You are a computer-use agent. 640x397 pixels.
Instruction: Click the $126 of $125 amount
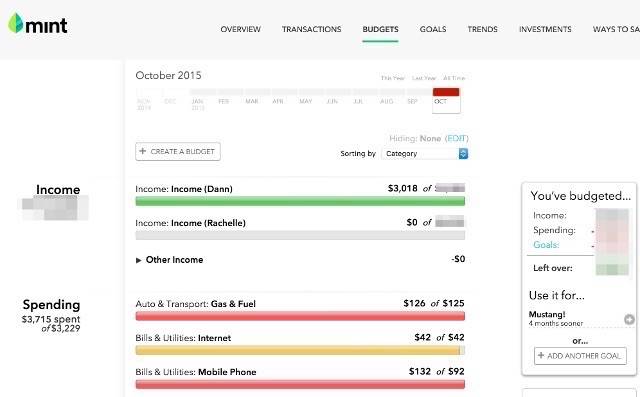(x=434, y=303)
